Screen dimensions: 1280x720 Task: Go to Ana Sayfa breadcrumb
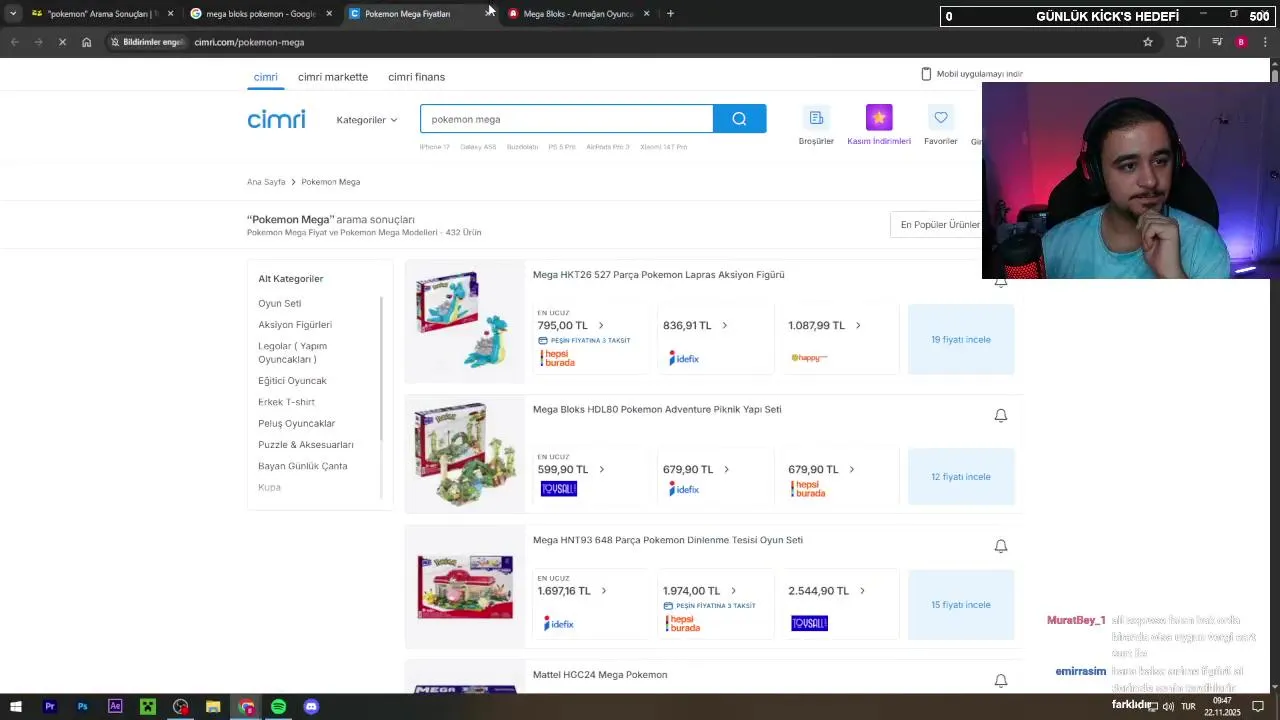click(266, 182)
